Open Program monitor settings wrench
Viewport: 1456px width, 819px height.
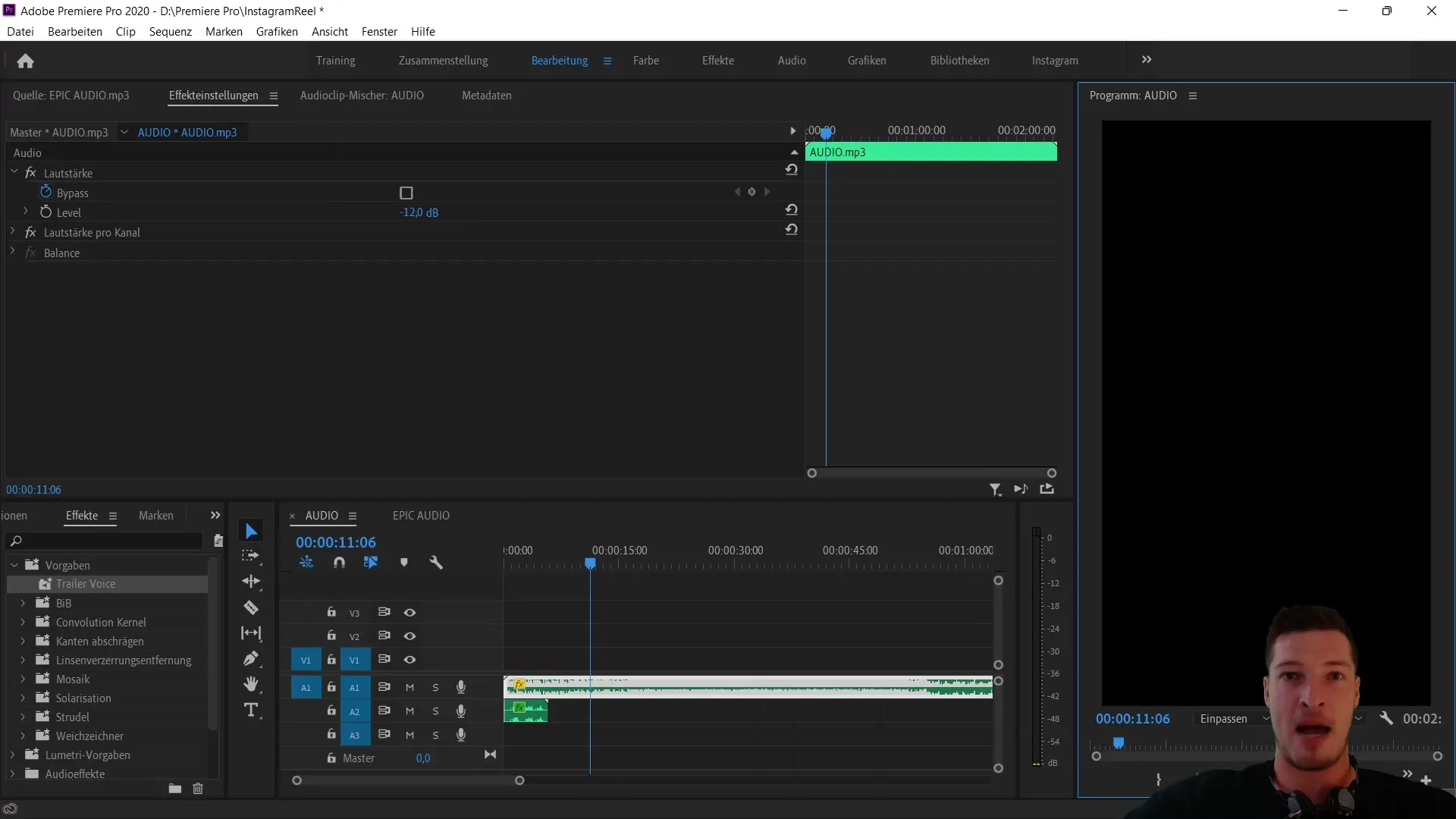1386,718
